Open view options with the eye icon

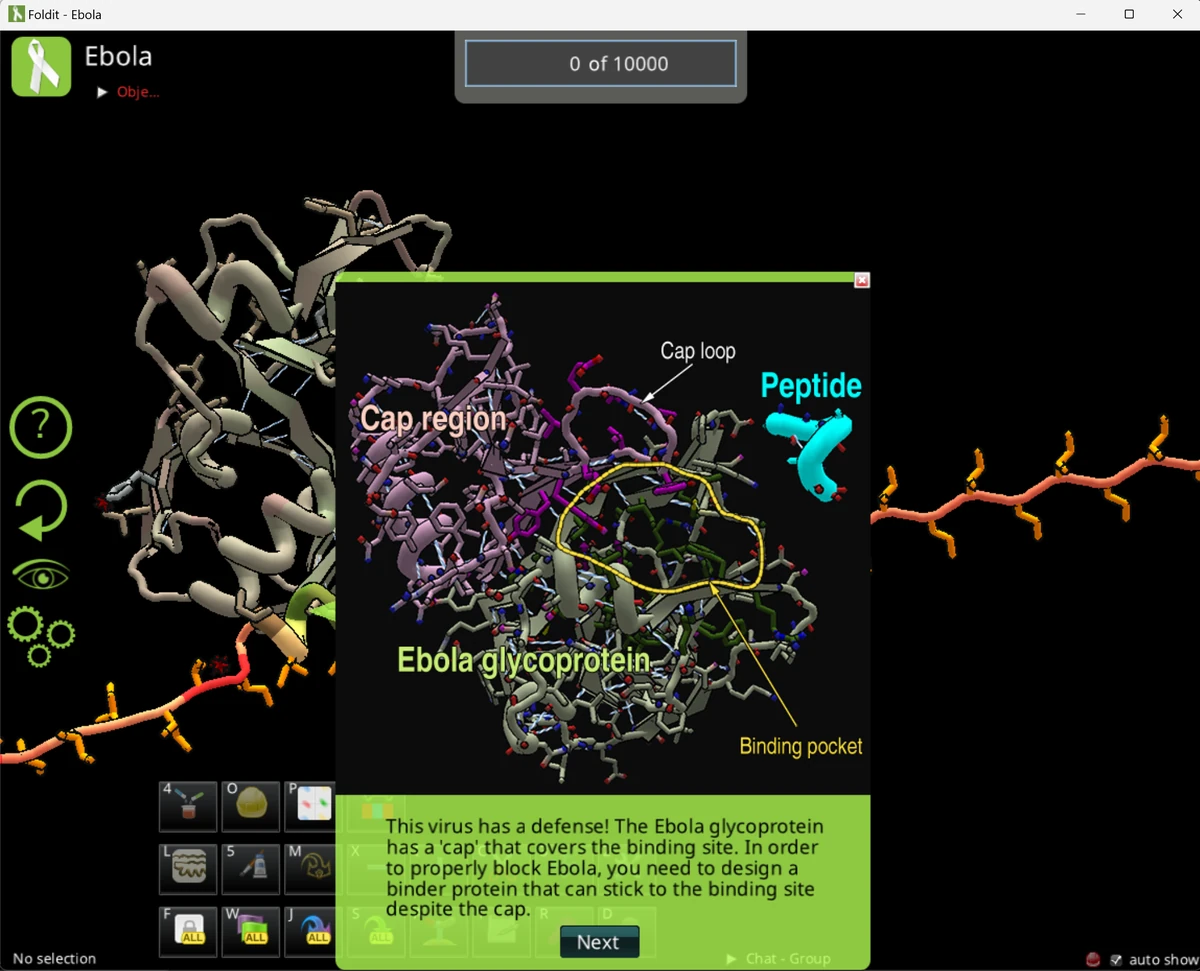(40, 573)
